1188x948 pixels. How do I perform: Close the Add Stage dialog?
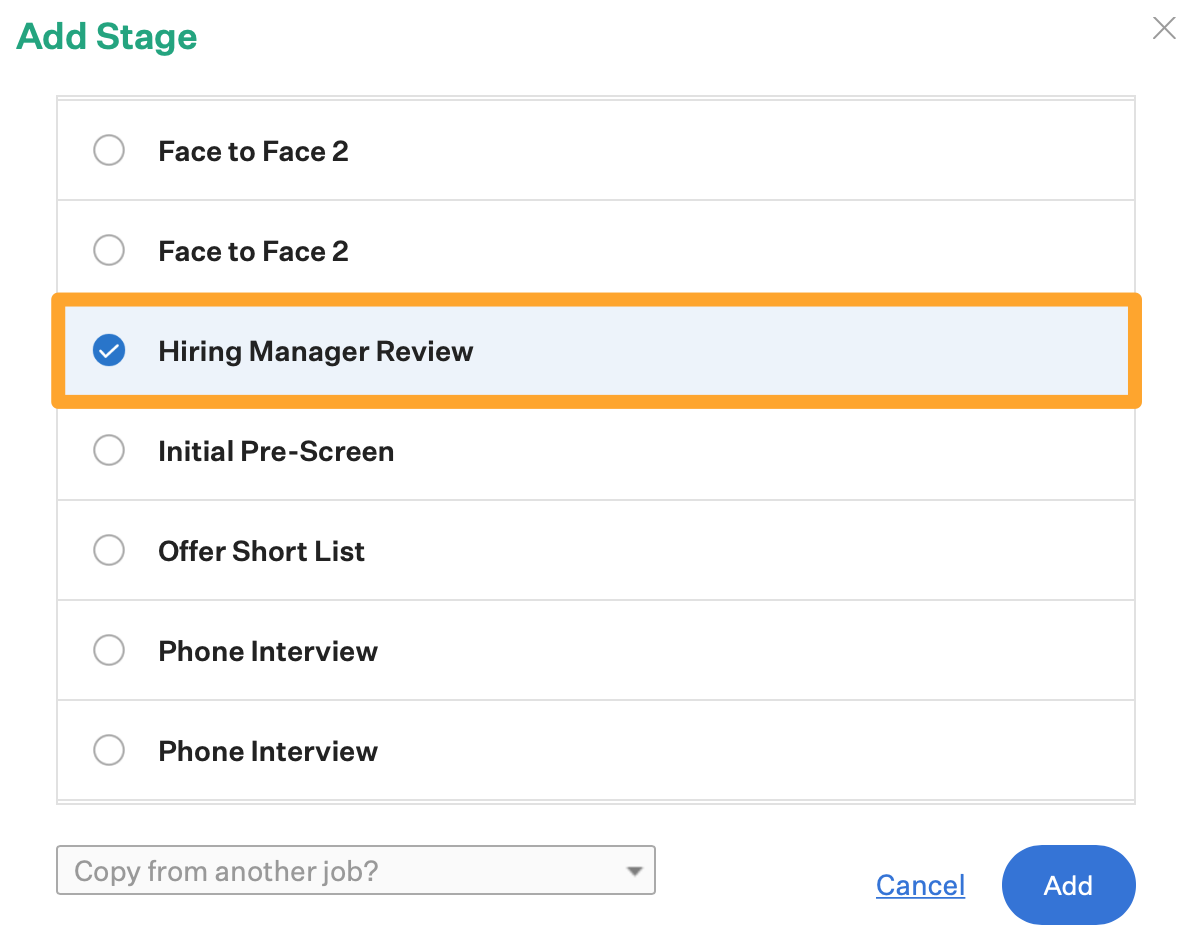(x=1164, y=28)
